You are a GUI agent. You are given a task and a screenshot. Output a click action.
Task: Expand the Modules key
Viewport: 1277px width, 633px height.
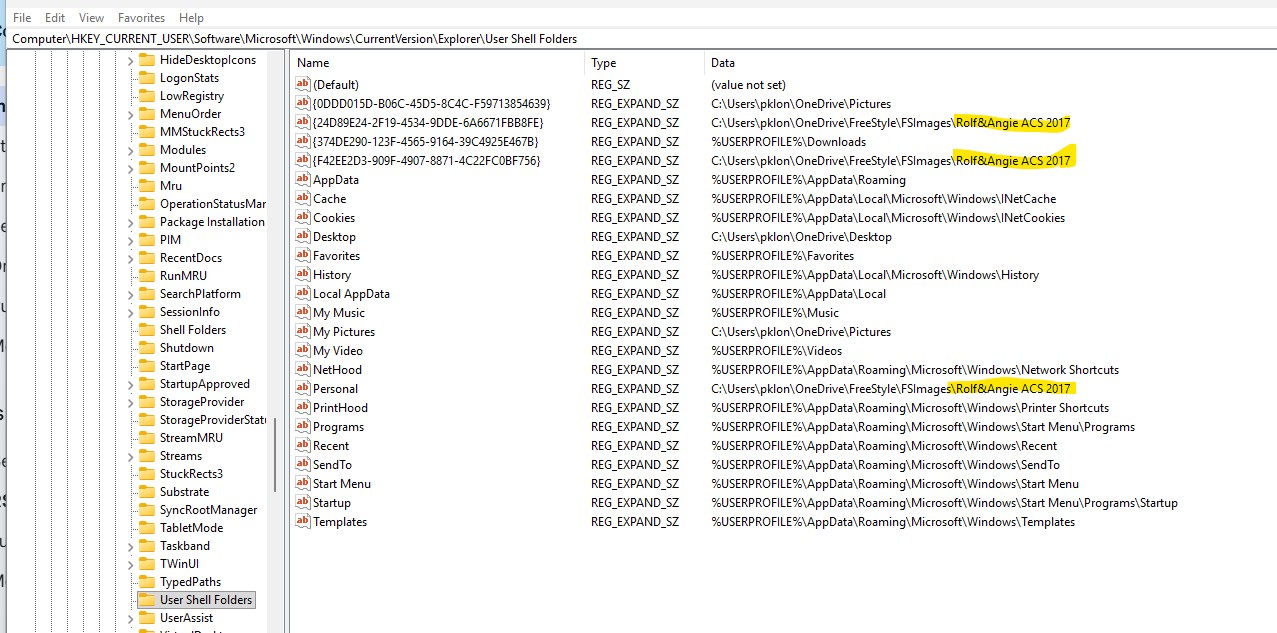[130, 150]
